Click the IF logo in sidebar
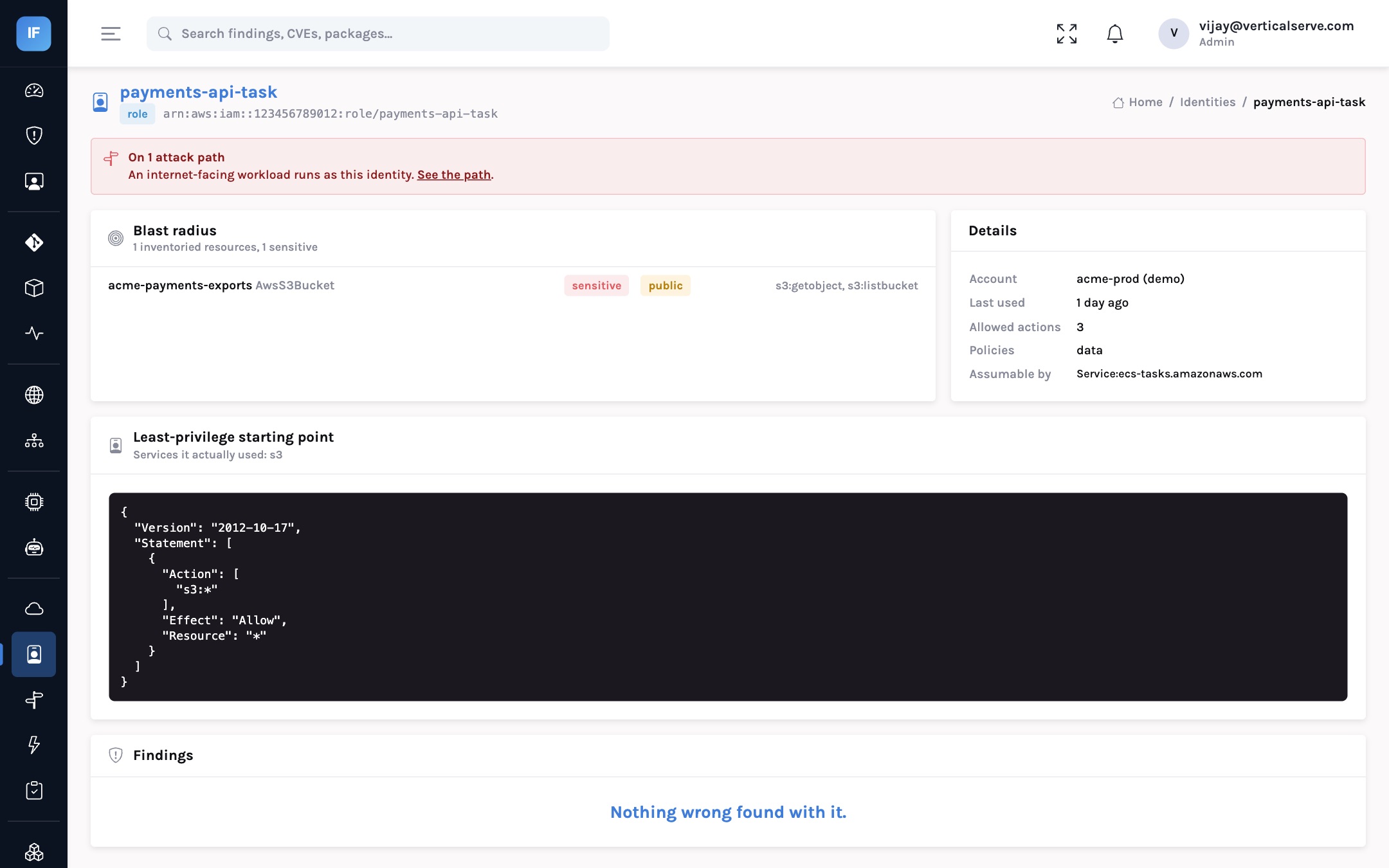The height and width of the screenshot is (868, 1389). tap(33, 33)
